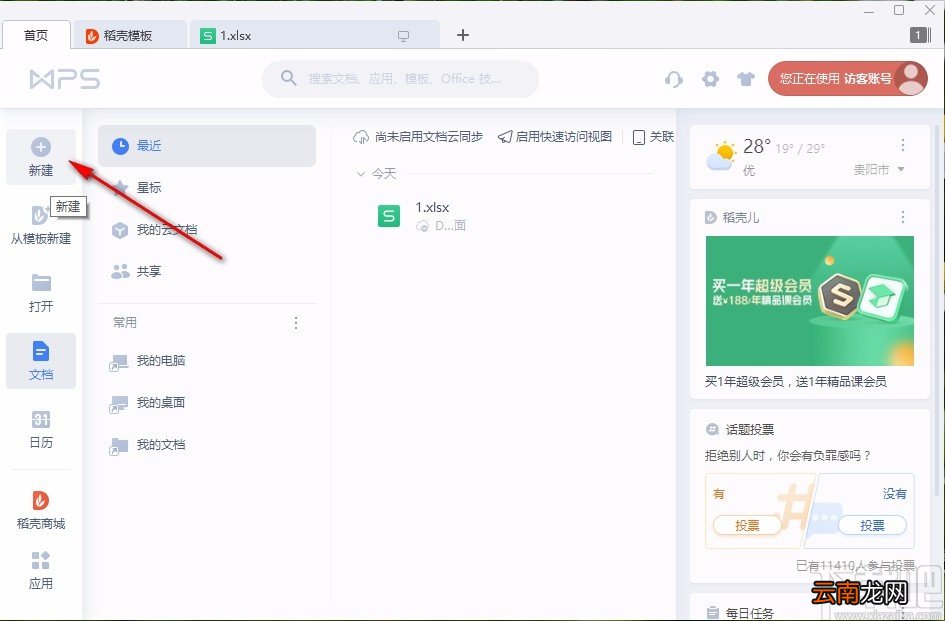Collapse the 今天 group chevron
945x621 pixels.
coord(361,174)
